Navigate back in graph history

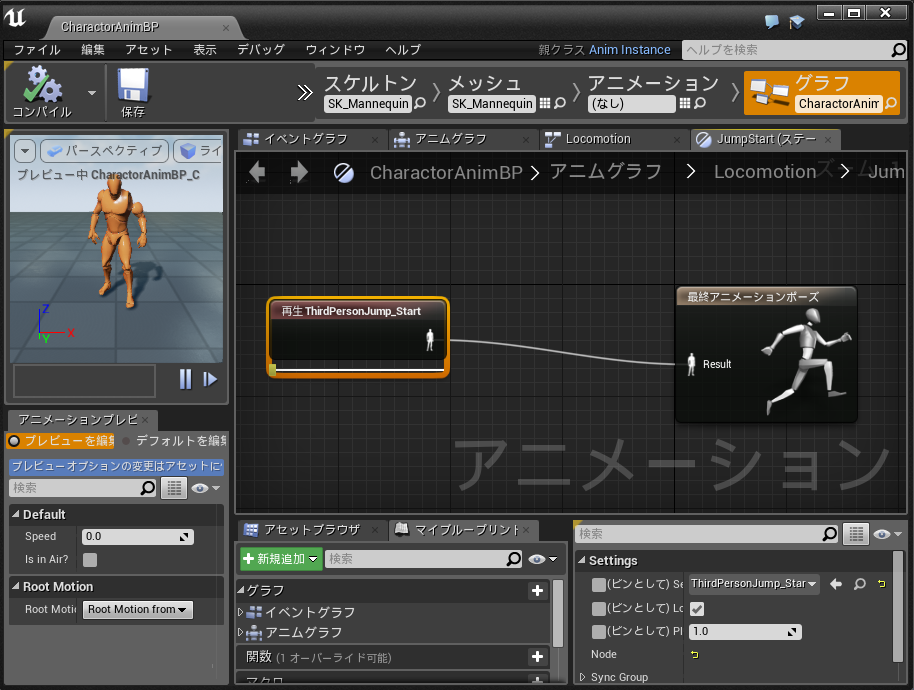(x=257, y=172)
